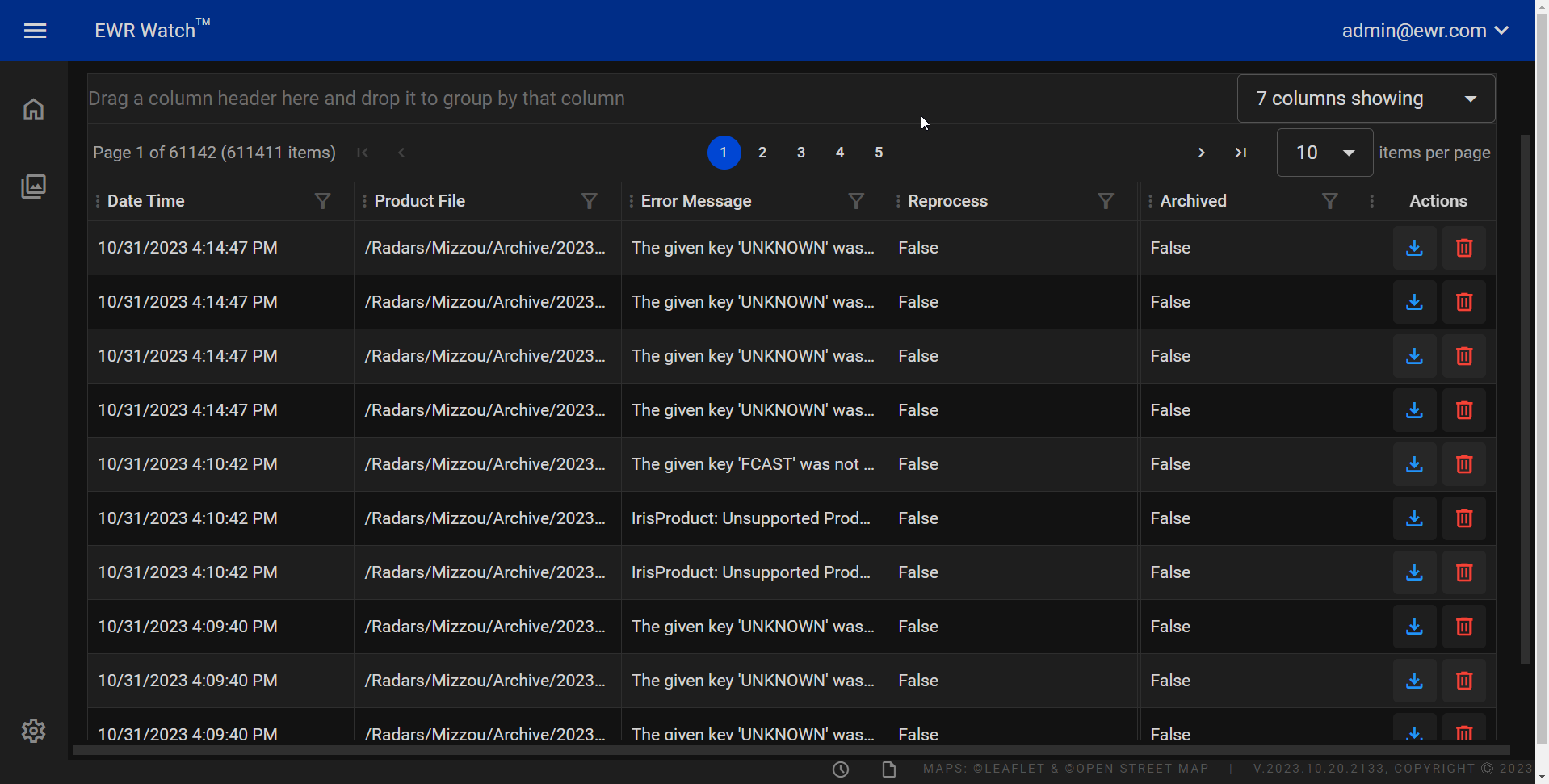The height and width of the screenshot is (784, 1549).
Task: Select page 5 in pagination
Action: (x=879, y=153)
